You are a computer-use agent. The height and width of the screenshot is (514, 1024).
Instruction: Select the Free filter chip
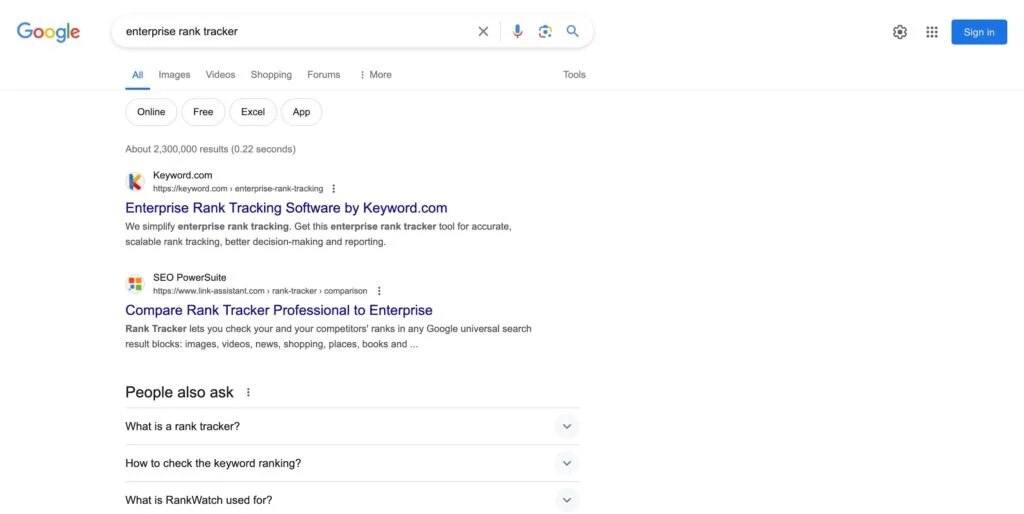pos(203,112)
